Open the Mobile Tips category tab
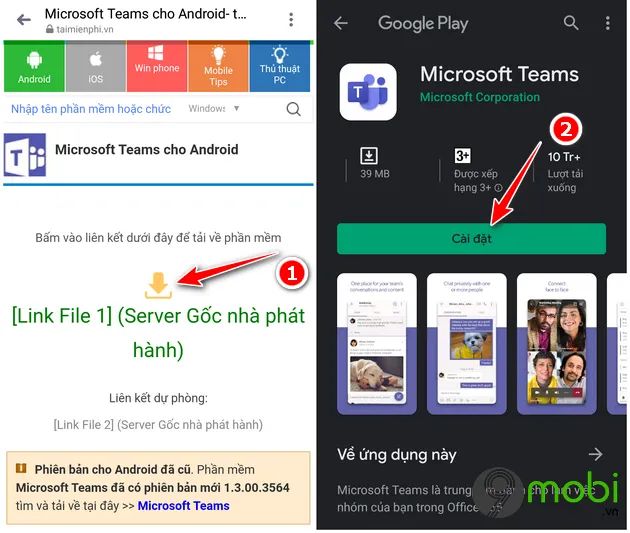630x533 pixels. 218,67
